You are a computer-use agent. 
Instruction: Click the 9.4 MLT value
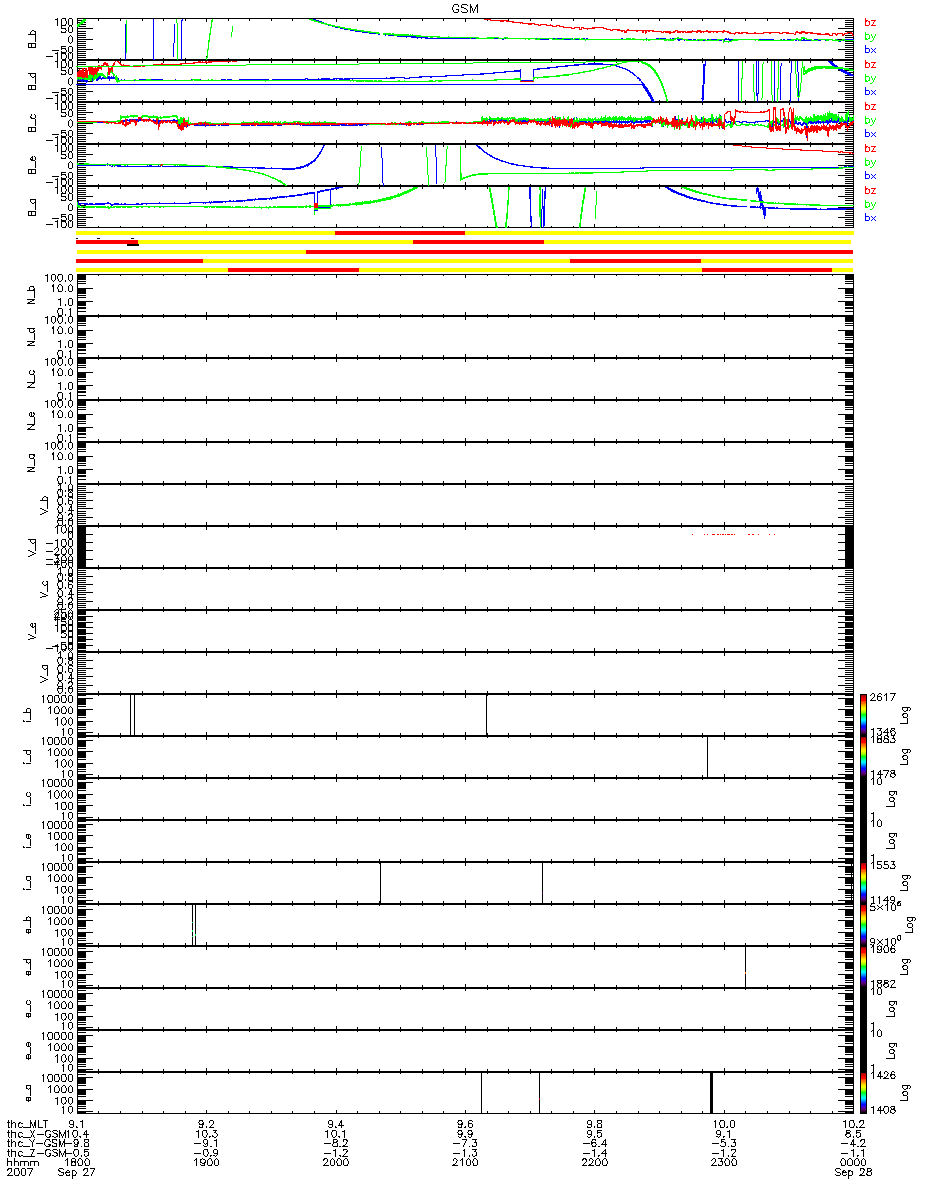pyautogui.click(x=336, y=1125)
